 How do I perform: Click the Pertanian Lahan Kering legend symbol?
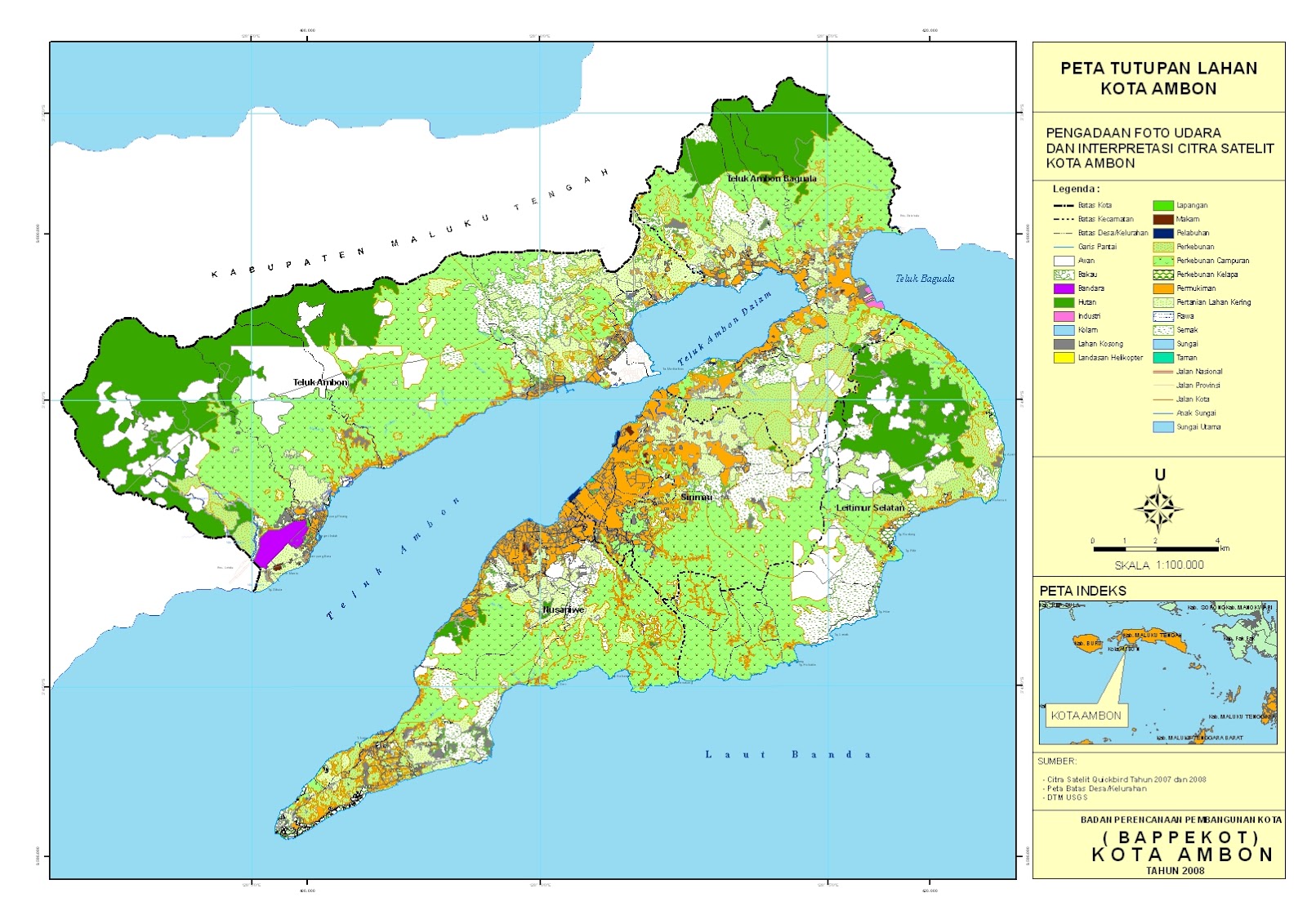coord(1163,302)
